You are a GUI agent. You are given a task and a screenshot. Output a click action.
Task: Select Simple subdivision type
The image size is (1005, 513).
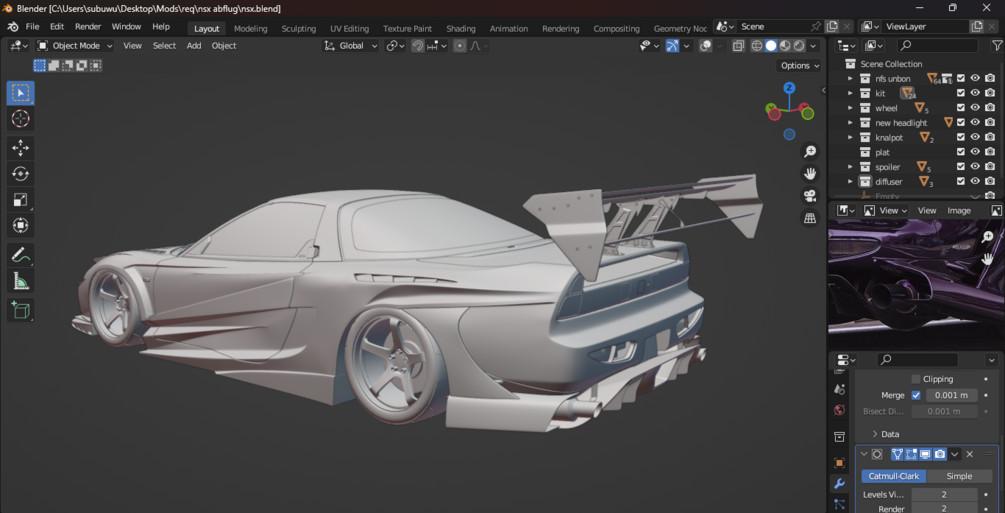pyautogui.click(x=959, y=476)
